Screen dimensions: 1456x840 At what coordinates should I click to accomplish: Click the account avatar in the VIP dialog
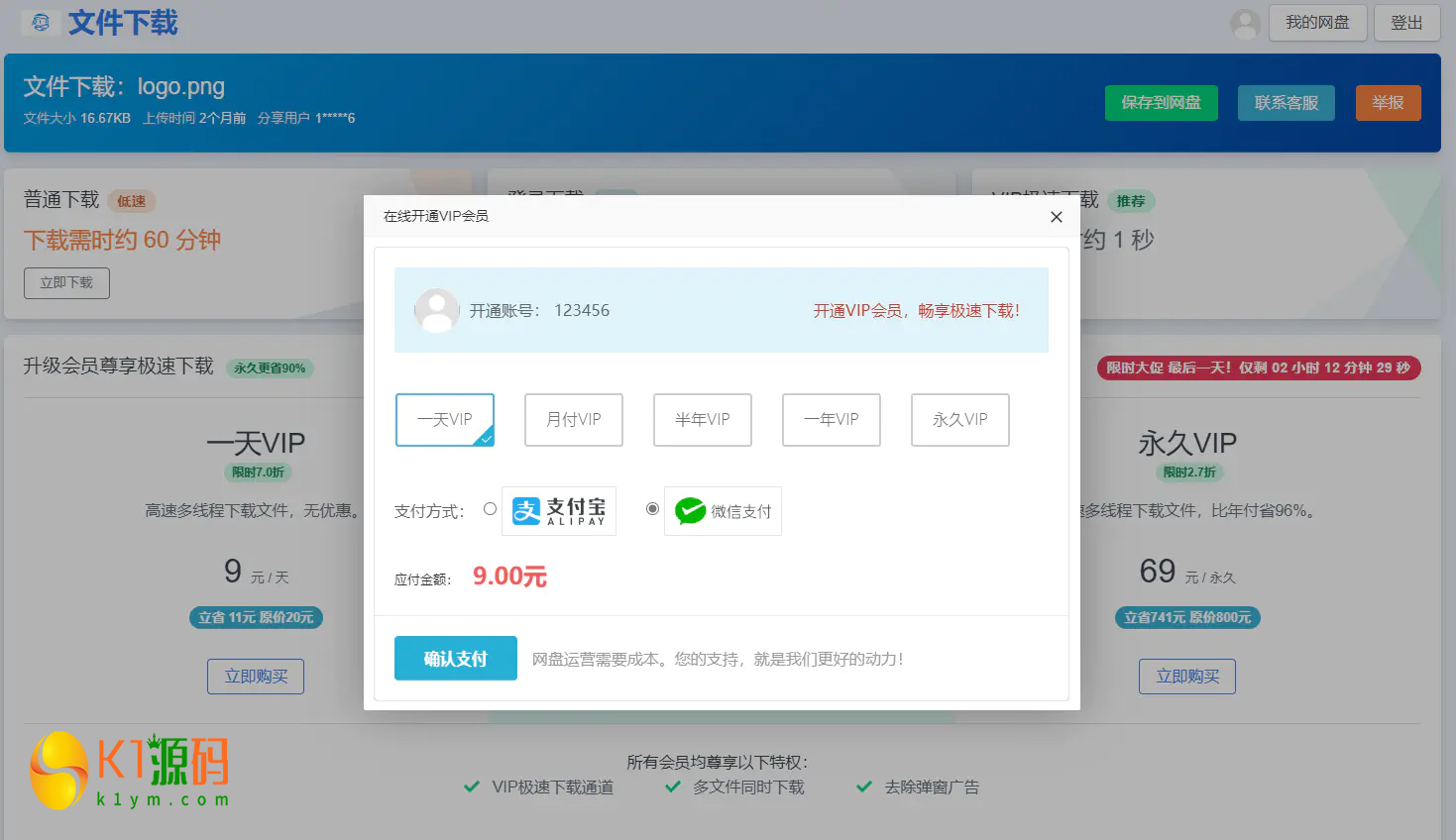pos(436,310)
